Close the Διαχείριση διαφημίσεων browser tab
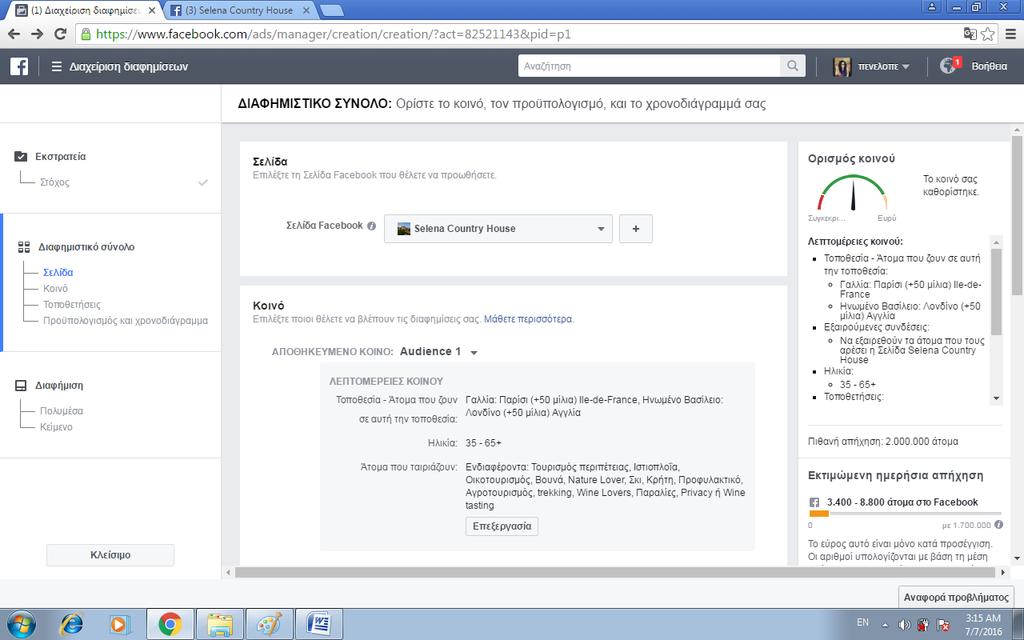 (x=152, y=10)
